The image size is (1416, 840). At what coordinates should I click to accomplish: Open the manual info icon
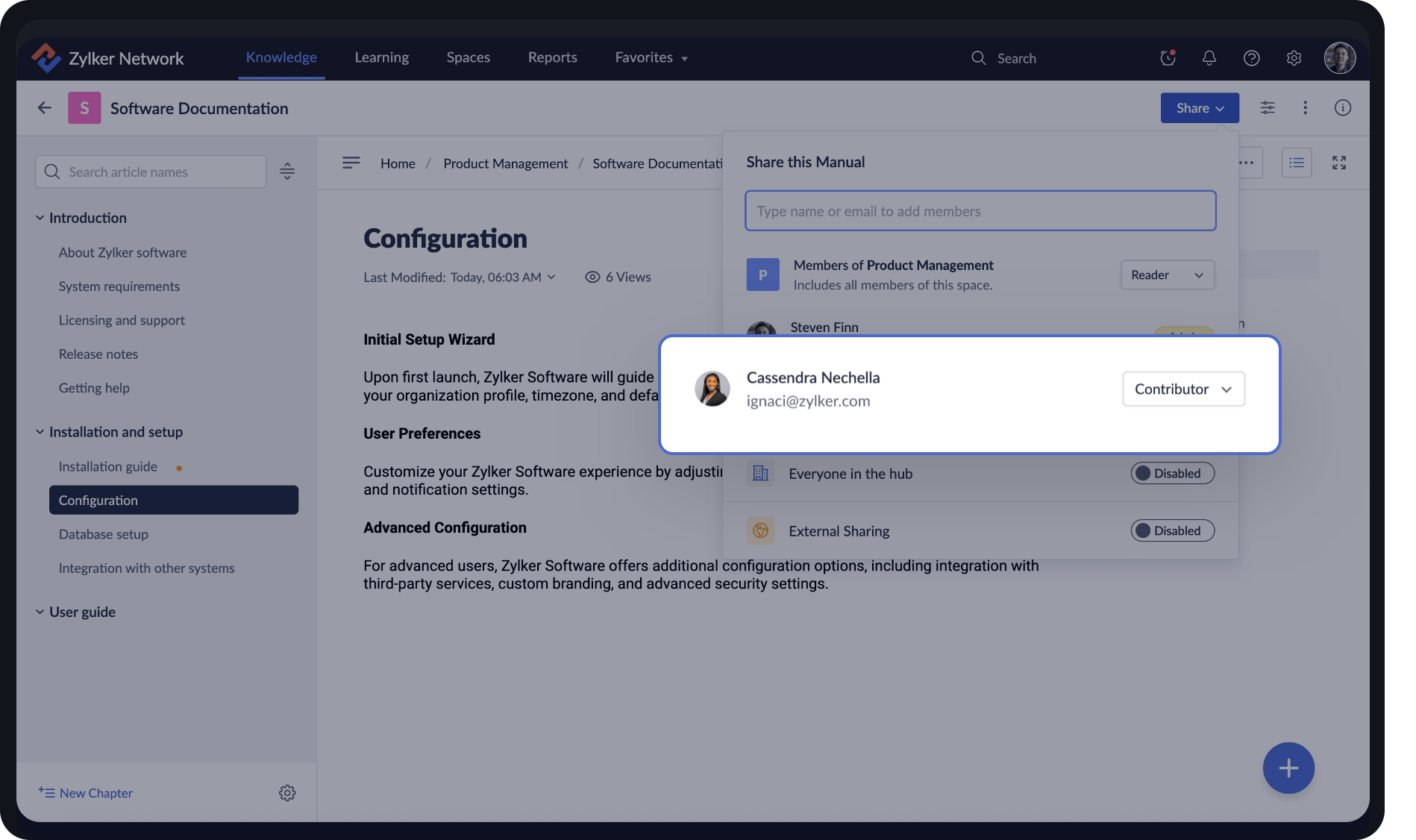click(1342, 107)
